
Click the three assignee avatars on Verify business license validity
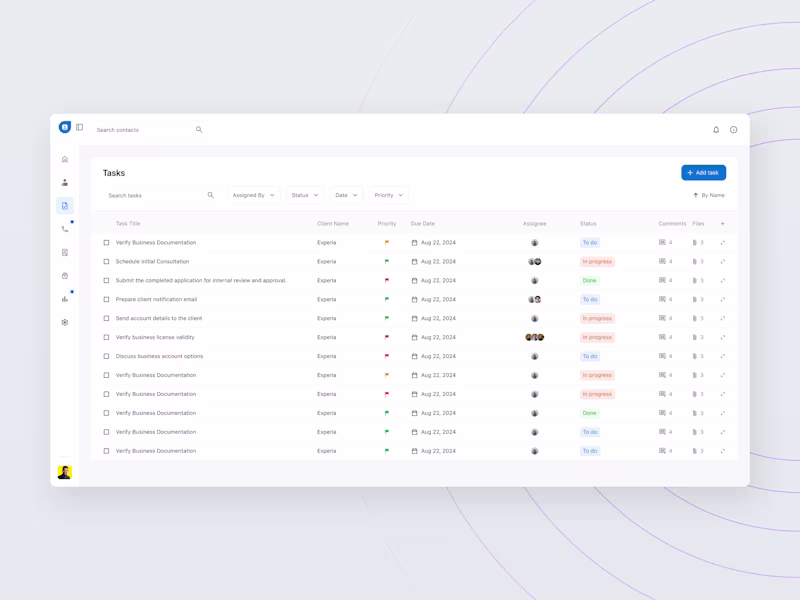click(534, 337)
